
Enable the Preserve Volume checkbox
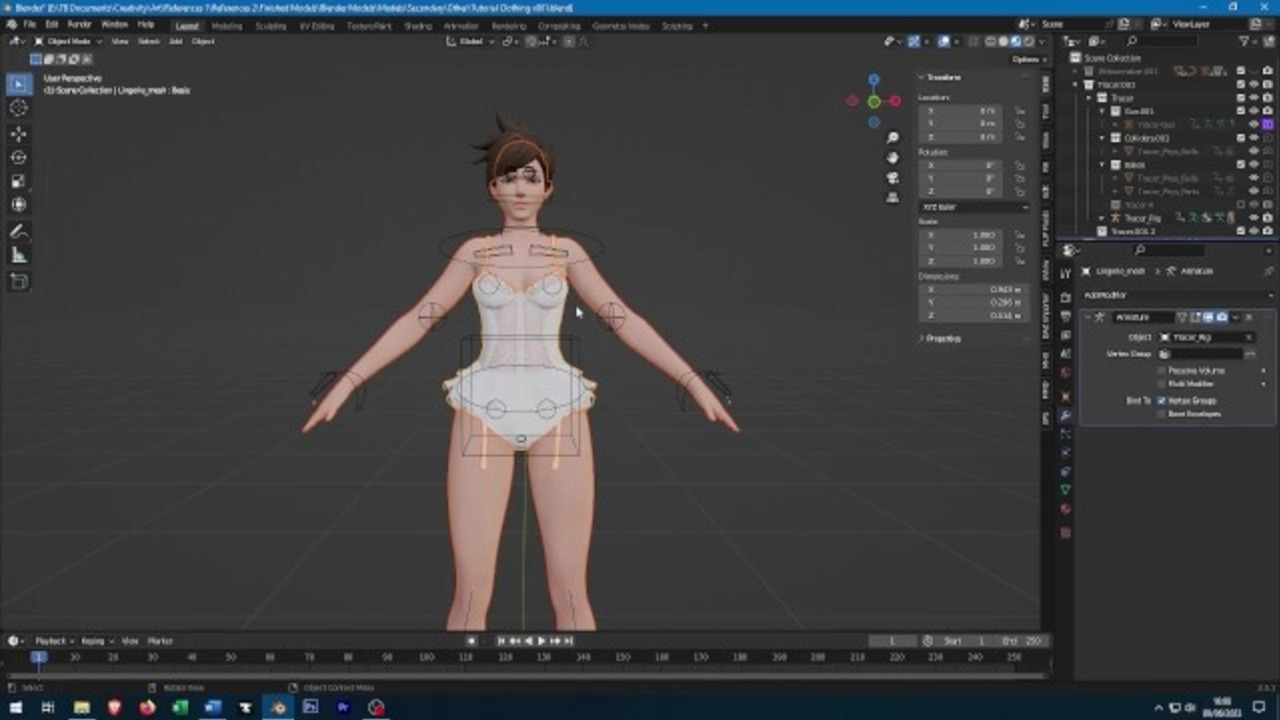[1162, 370]
